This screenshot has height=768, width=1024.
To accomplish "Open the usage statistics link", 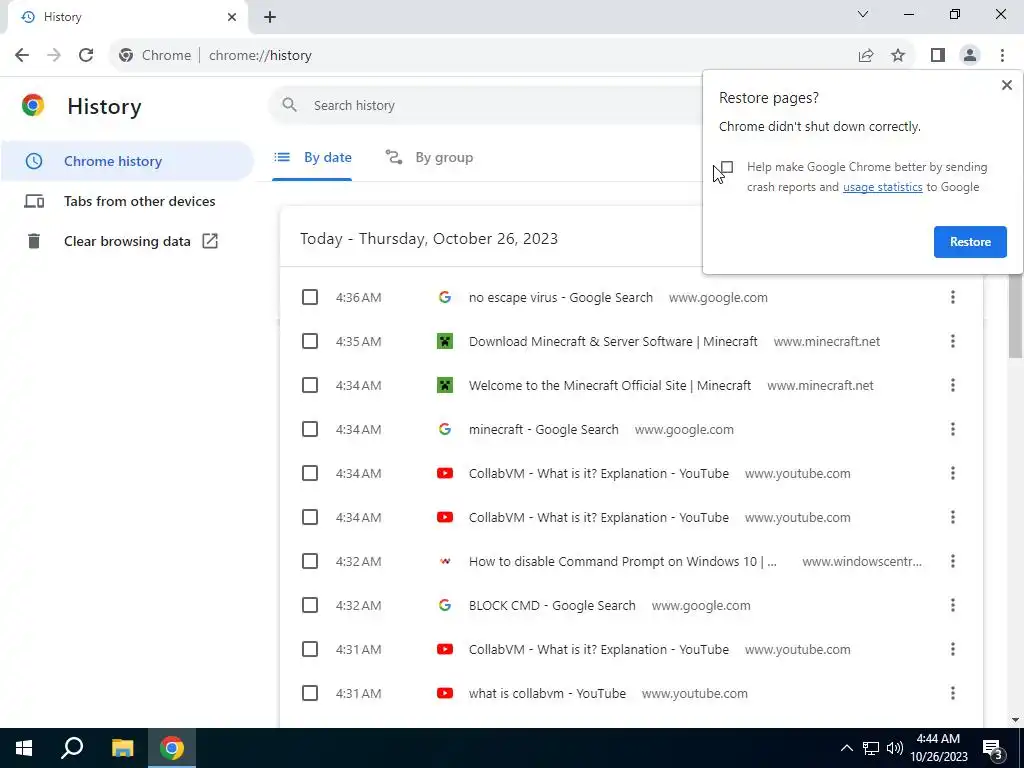I will (882, 187).
